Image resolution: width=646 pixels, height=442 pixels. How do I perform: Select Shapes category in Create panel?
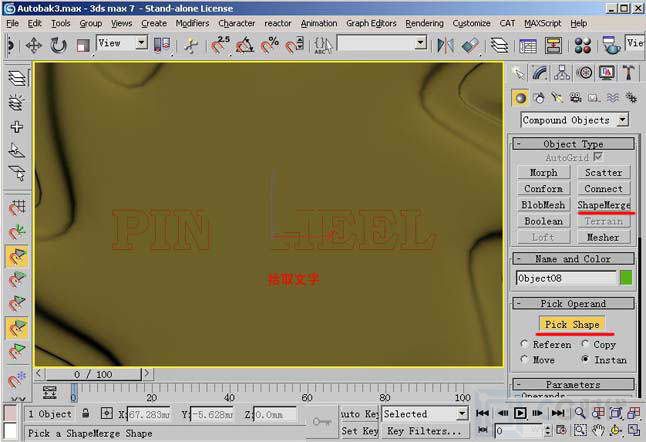[539, 98]
